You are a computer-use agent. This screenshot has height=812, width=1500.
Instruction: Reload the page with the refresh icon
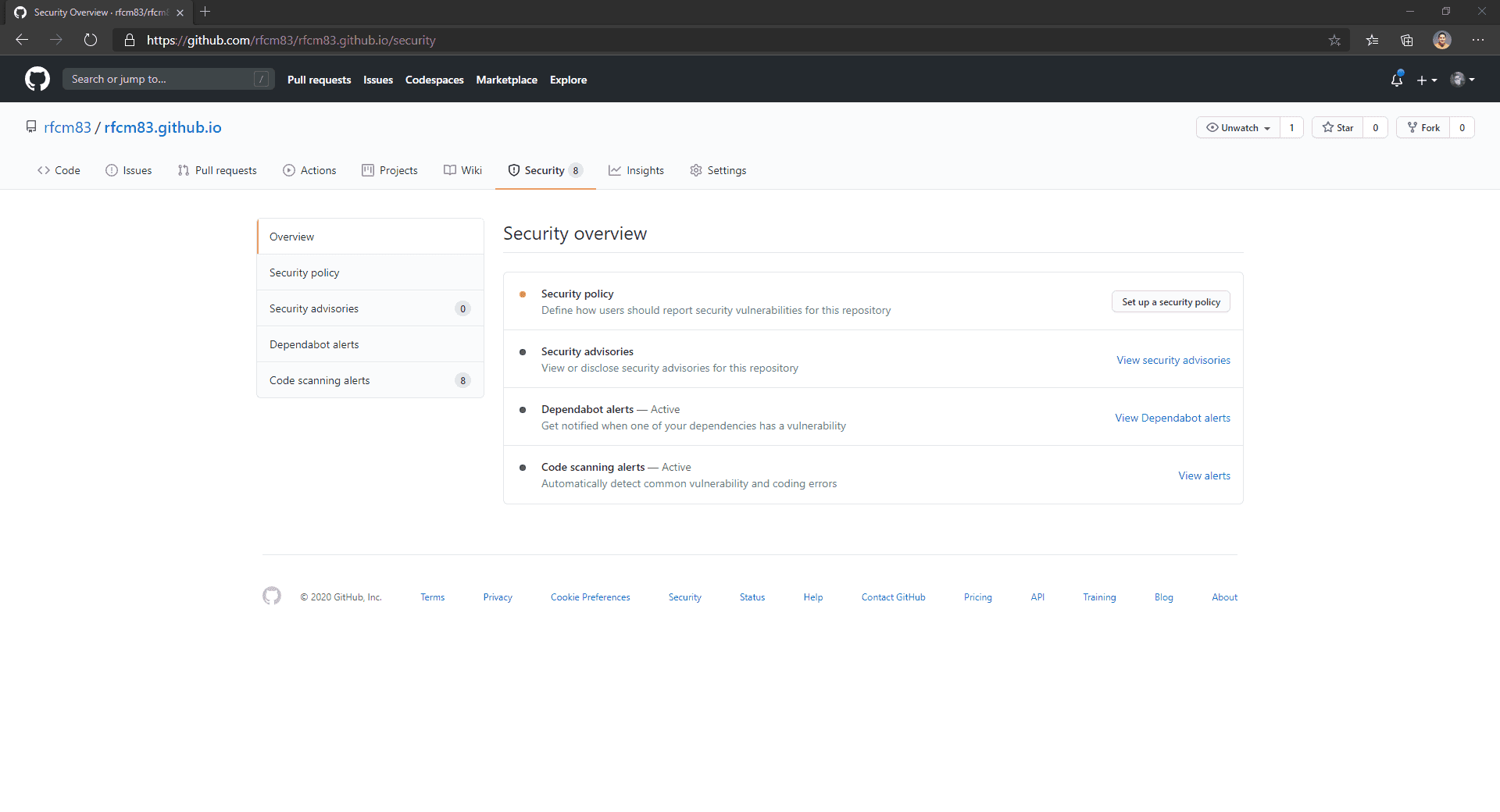click(91, 40)
